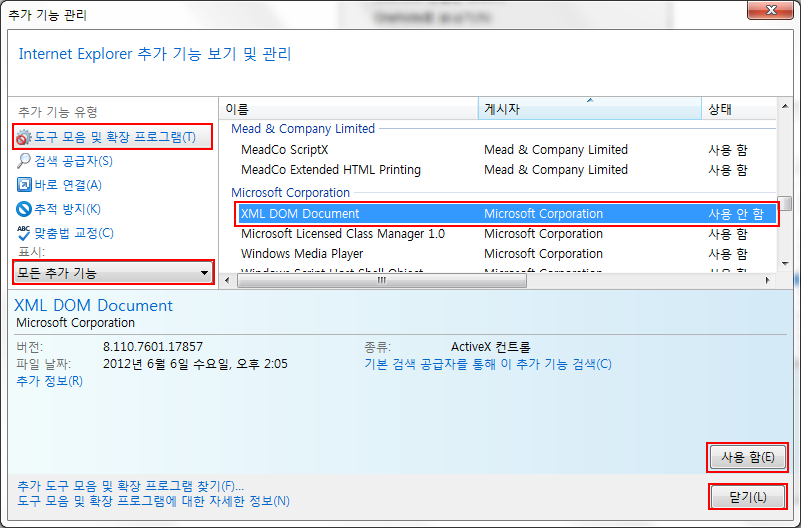The image size is (801, 528).
Task: Click the ActiveX 컨트롤 type value
Action: (x=490, y=347)
